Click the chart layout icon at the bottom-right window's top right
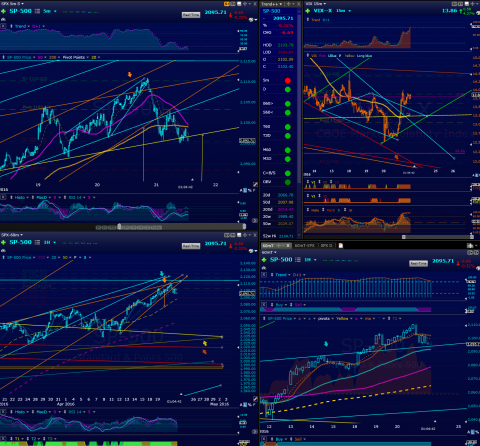The image size is (480, 446). click(x=470, y=246)
